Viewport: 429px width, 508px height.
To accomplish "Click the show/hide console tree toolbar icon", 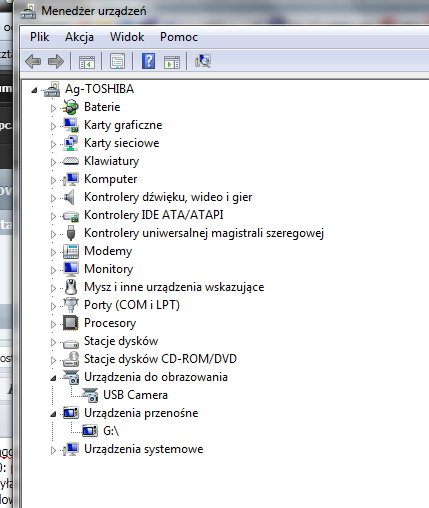I will [87, 62].
